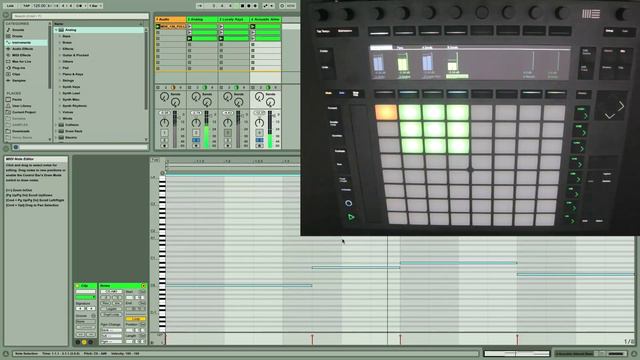Image resolution: width=640 pixels, height=360 pixels.
Task: Select the Audio Effects category icon
Action: [8, 49]
